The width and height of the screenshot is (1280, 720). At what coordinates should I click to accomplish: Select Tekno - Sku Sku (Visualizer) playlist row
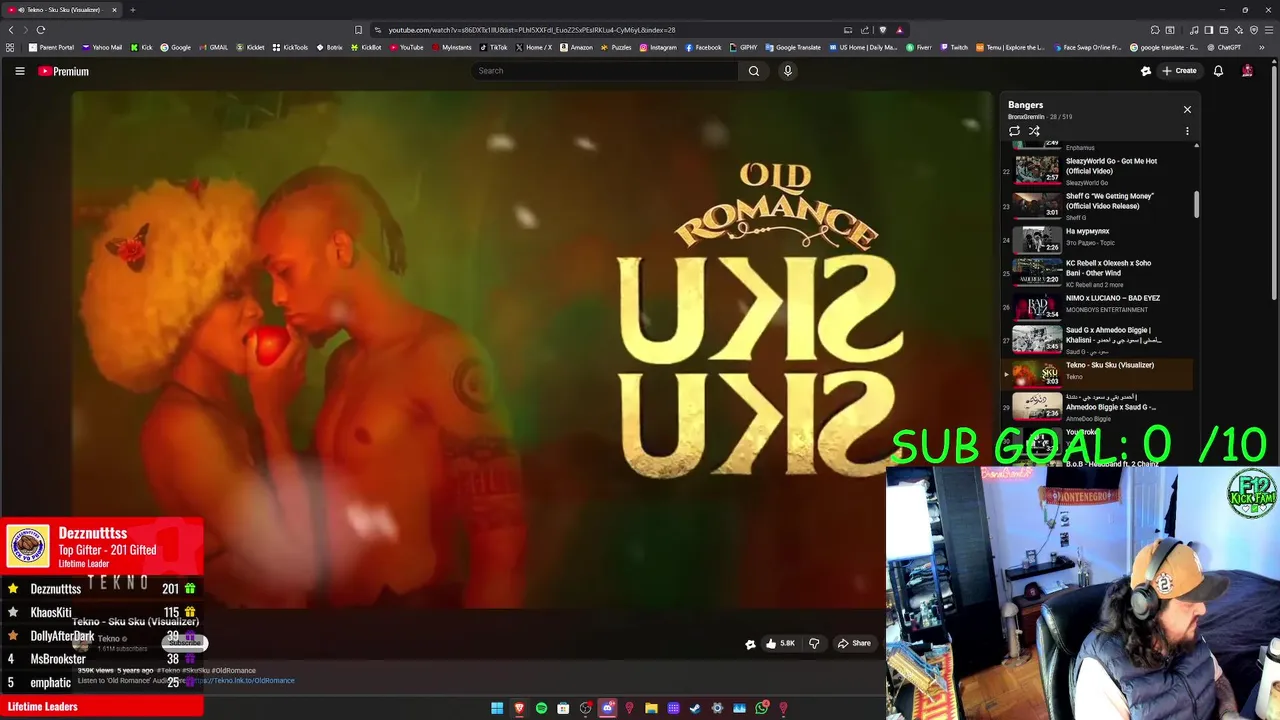(x=1099, y=374)
